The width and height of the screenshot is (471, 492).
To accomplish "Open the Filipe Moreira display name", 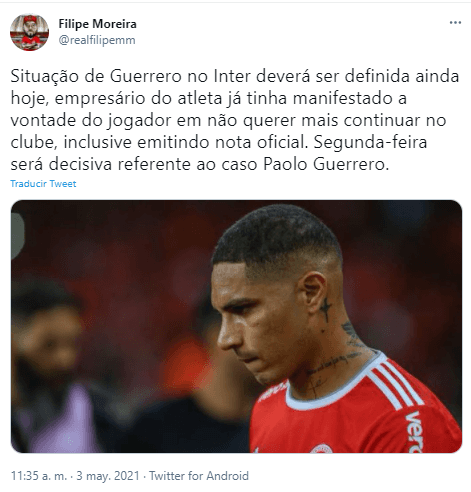I will tap(97, 24).
